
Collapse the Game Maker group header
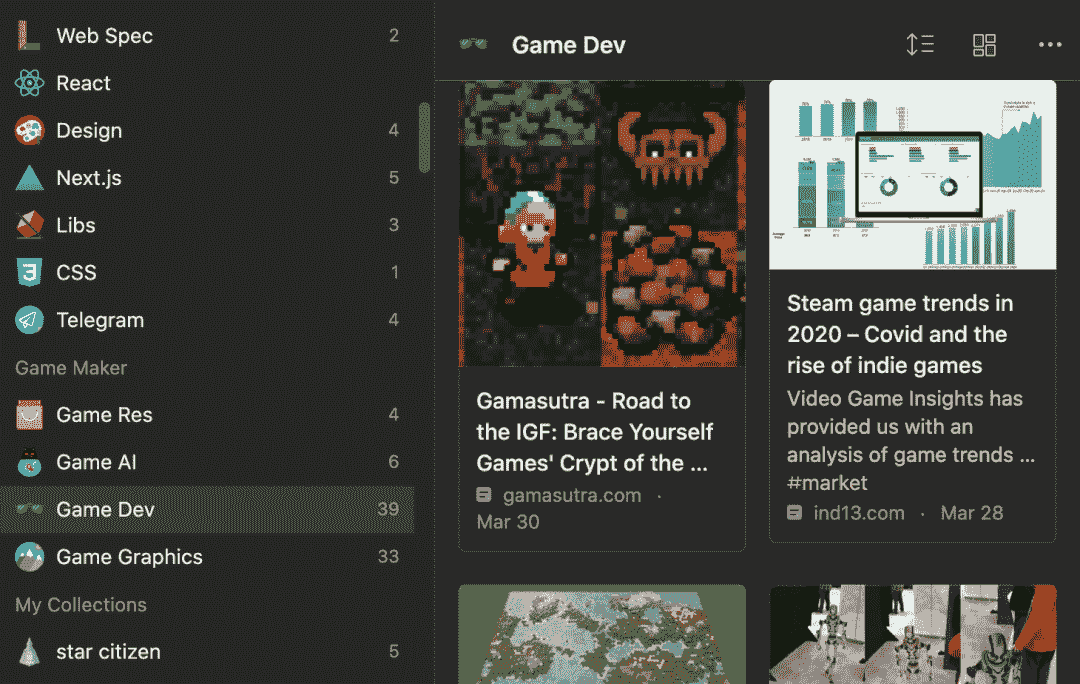[x=71, y=368]
